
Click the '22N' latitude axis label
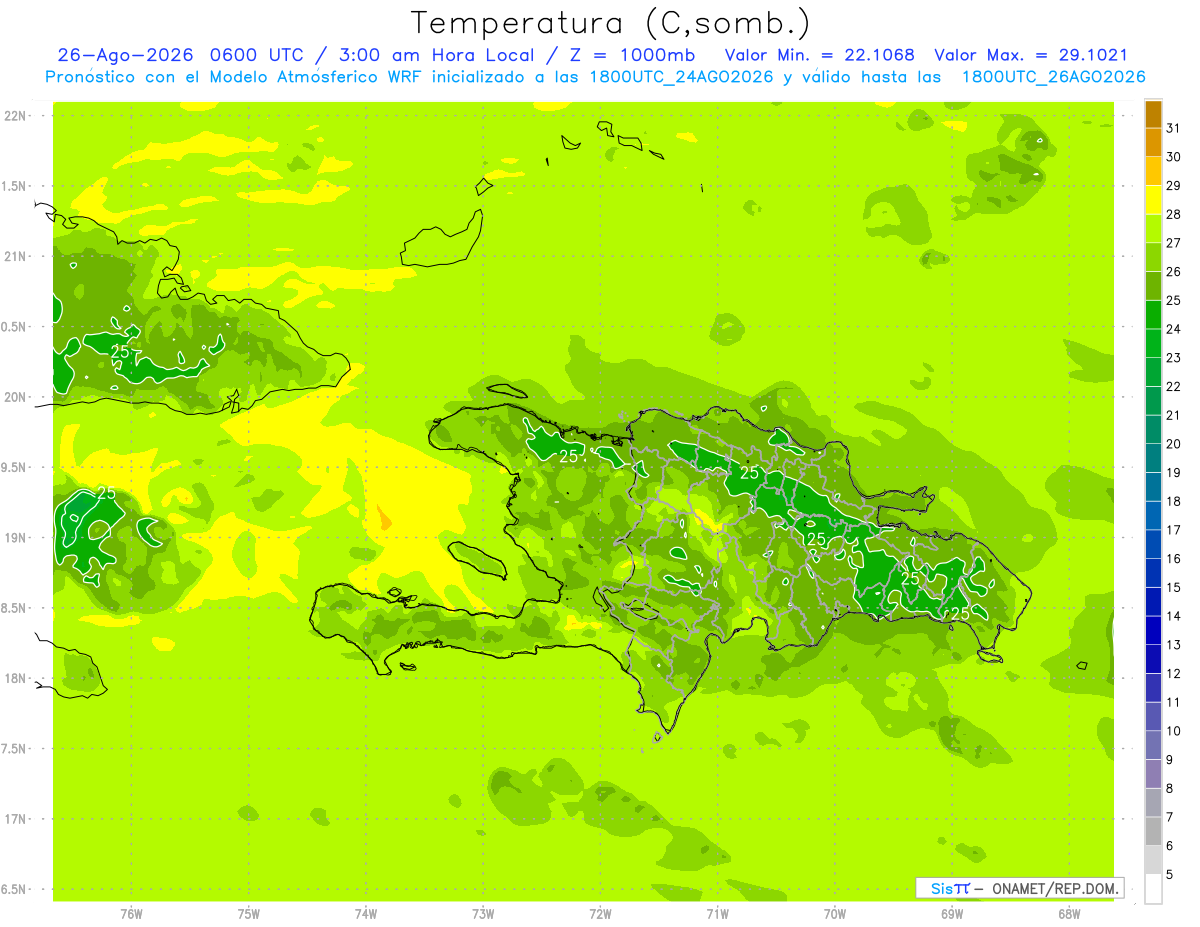coord(15,116)
